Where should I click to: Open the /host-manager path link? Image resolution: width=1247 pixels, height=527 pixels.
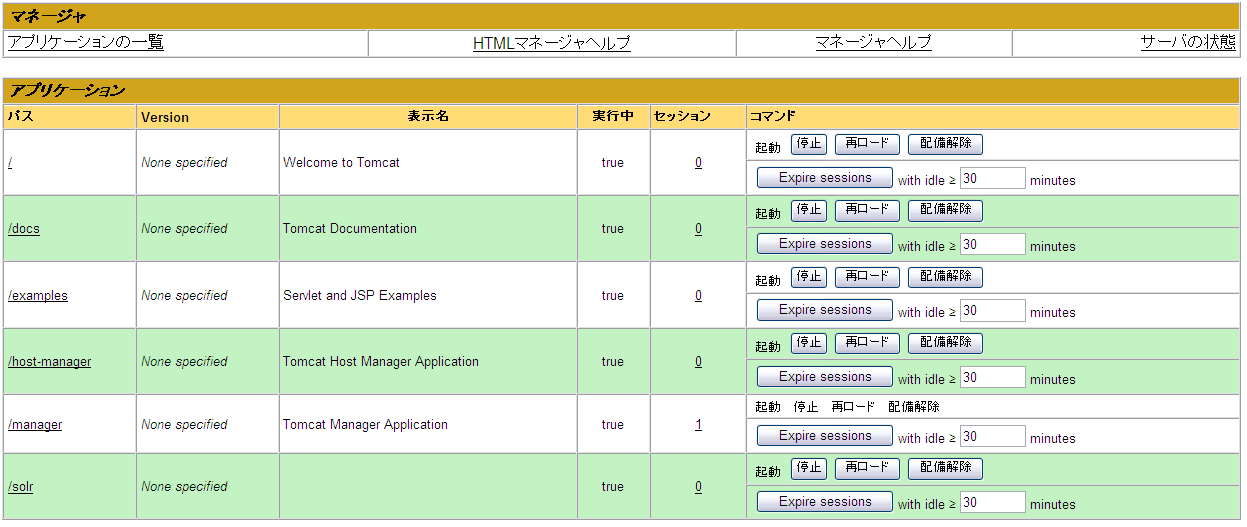49,362
